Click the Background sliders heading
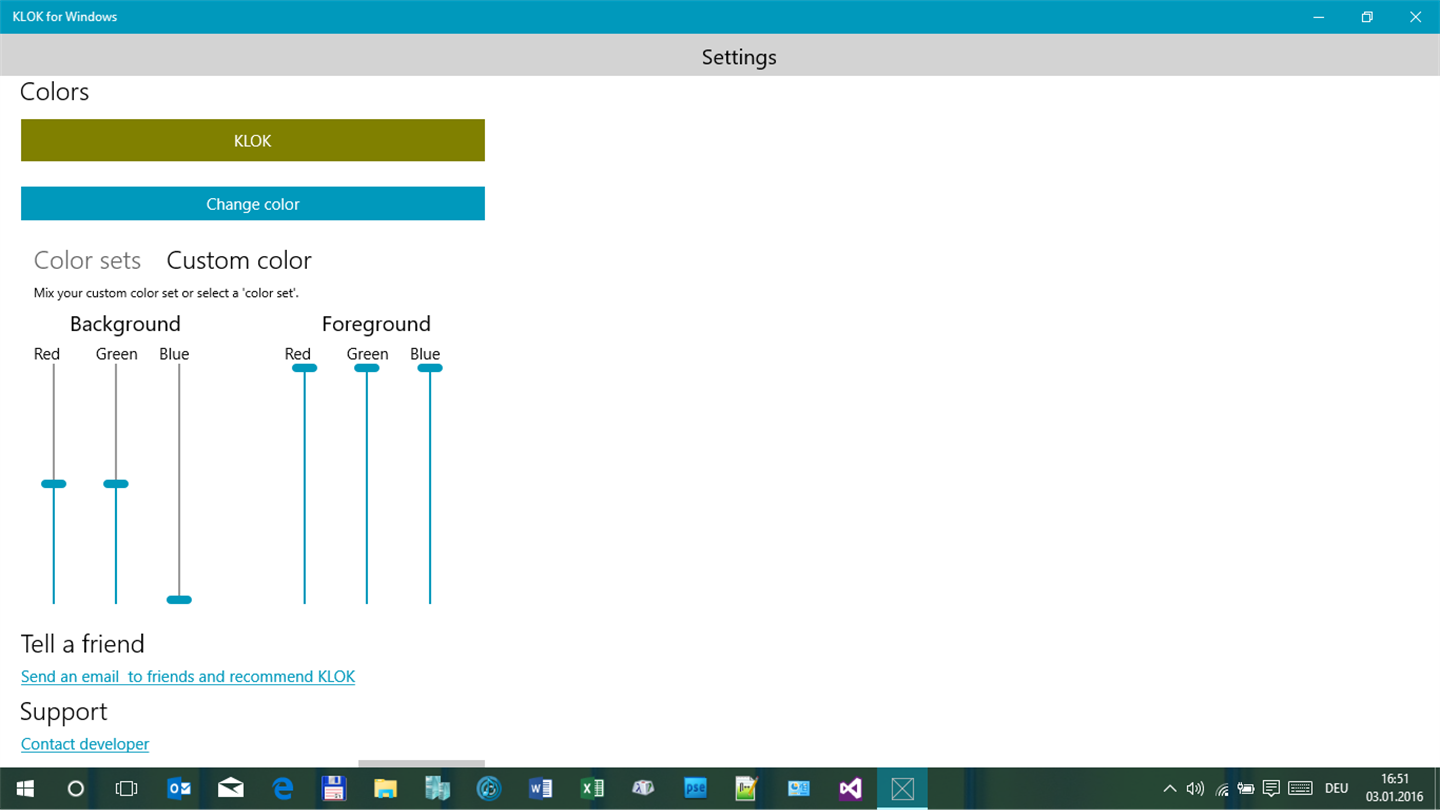Image resolution: width=1440 pixels, height=810 pixels. 125,324
